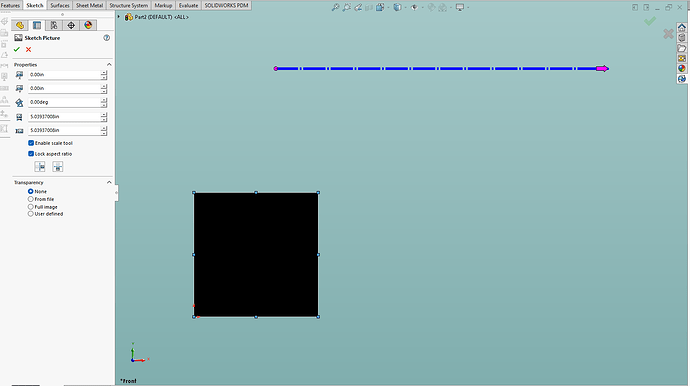
Task: Switch to the Structure System tab
Action: 128,5
